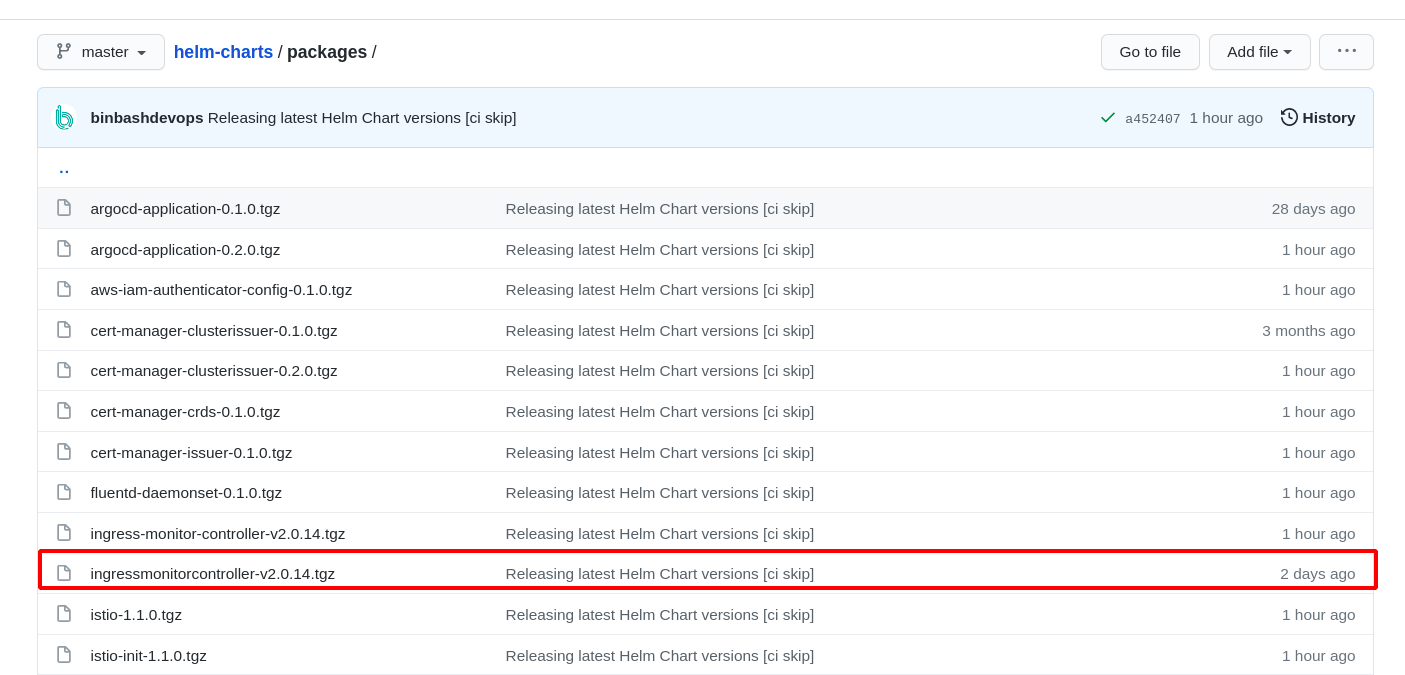Click file icon beside cert-manager-issuer-0.1.0.tgz
The height and width of the screenshot is (675, 1405).
tap(64, 452)
